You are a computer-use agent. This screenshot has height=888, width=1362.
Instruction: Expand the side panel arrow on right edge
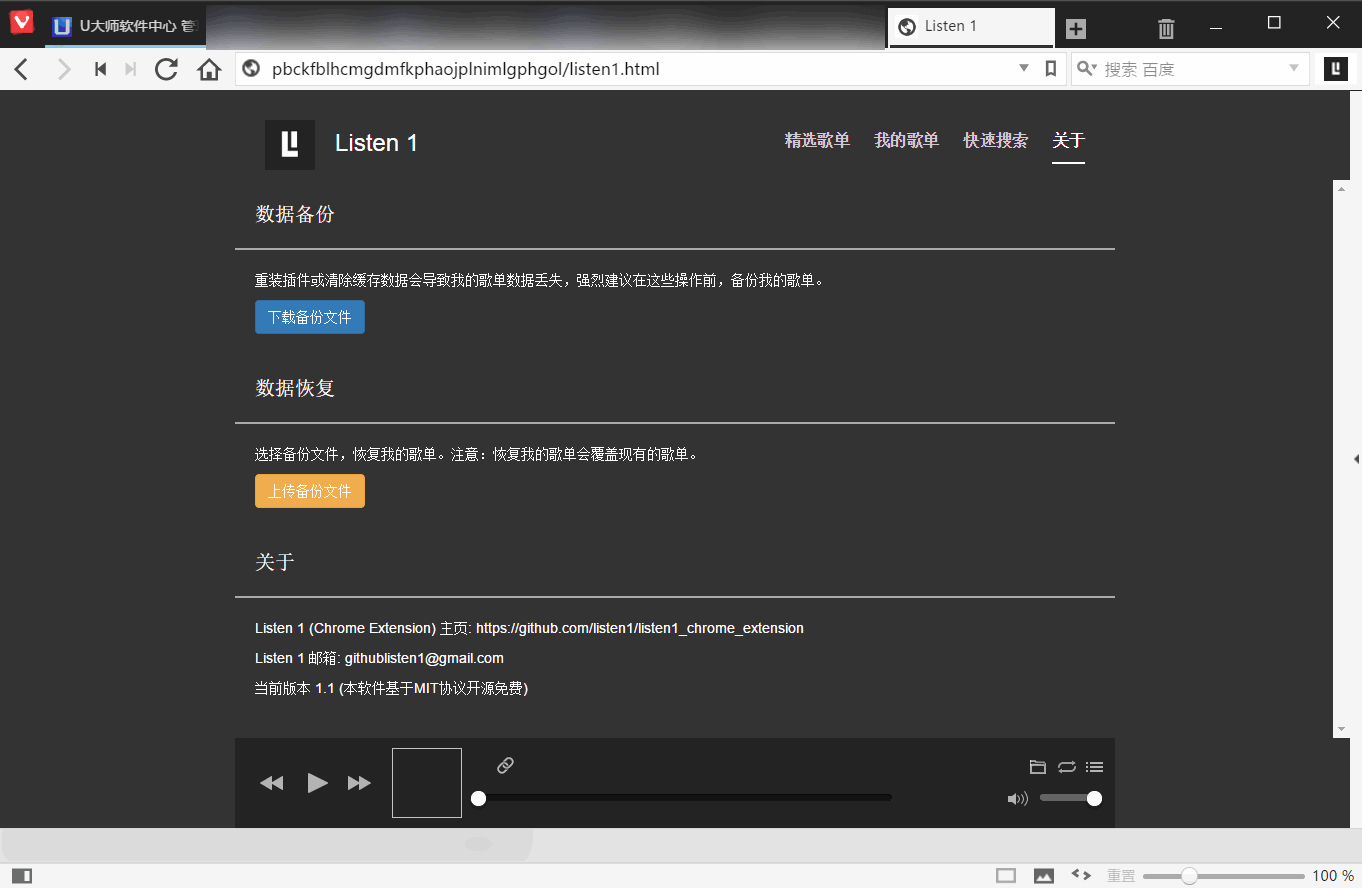(1356, 458)
